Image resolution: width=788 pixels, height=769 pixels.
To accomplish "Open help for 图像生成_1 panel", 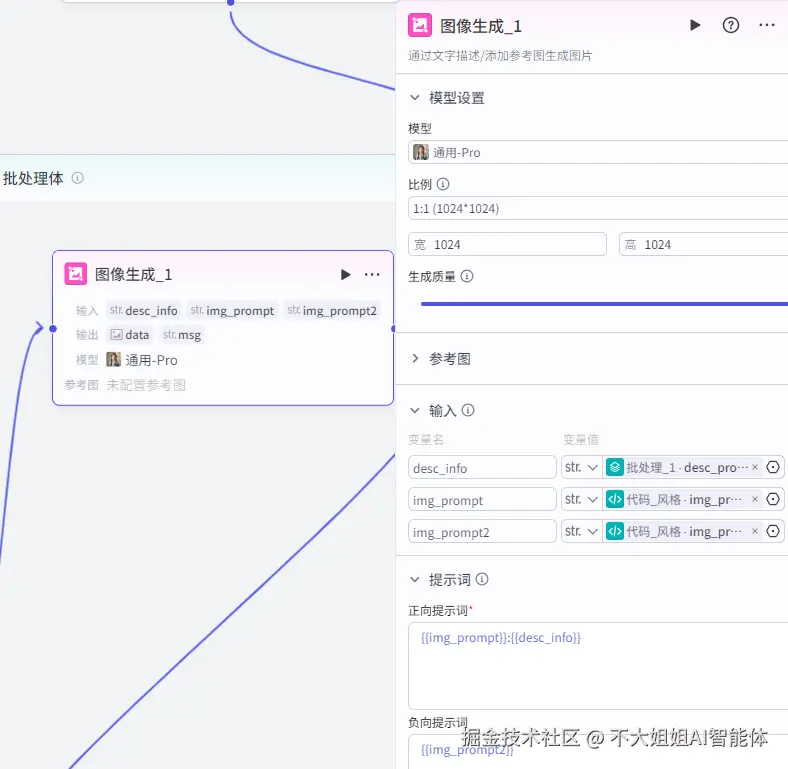I will click(x=731, y=25).
